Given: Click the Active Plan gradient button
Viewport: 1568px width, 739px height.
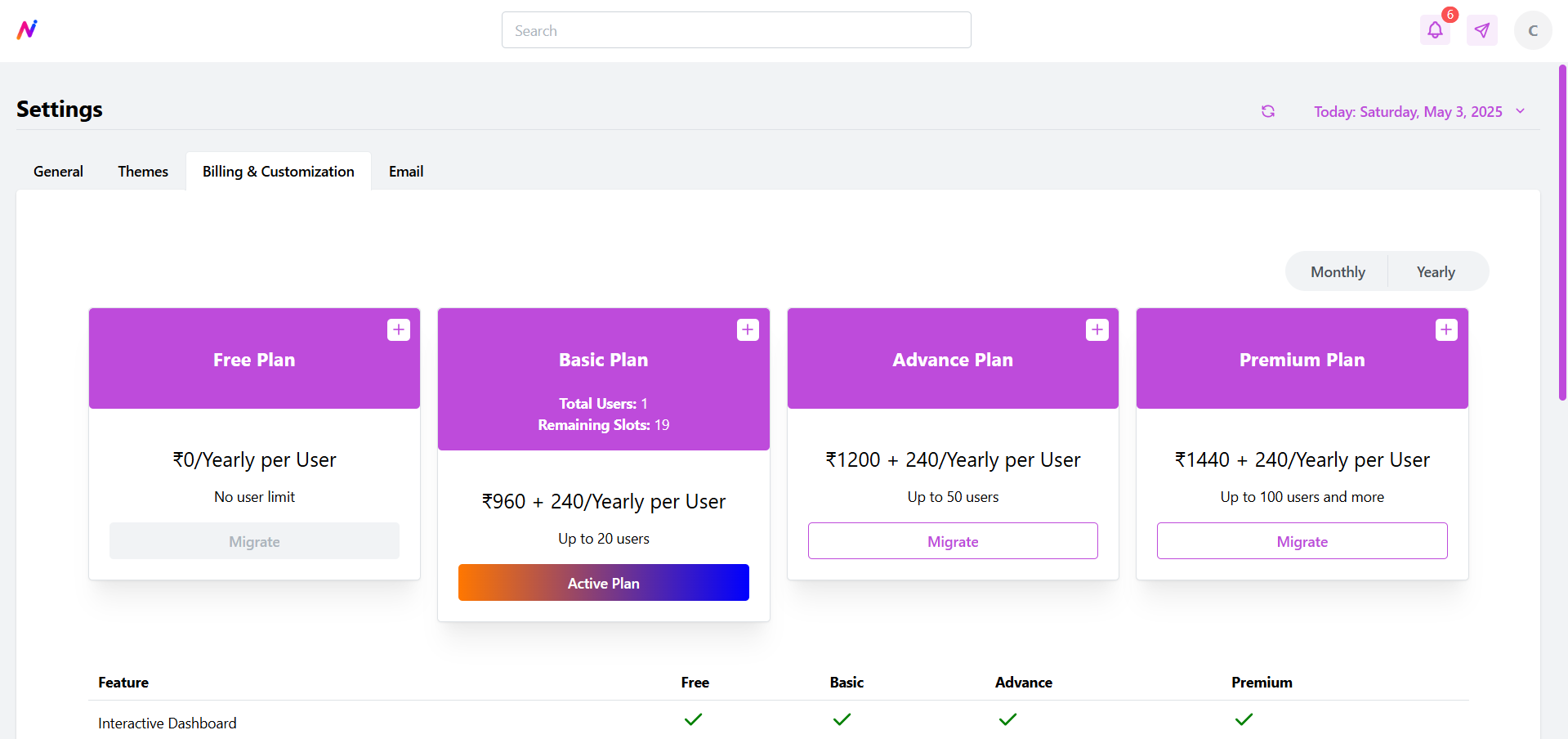Looking at the screenshot, I should tap(604, 583).
